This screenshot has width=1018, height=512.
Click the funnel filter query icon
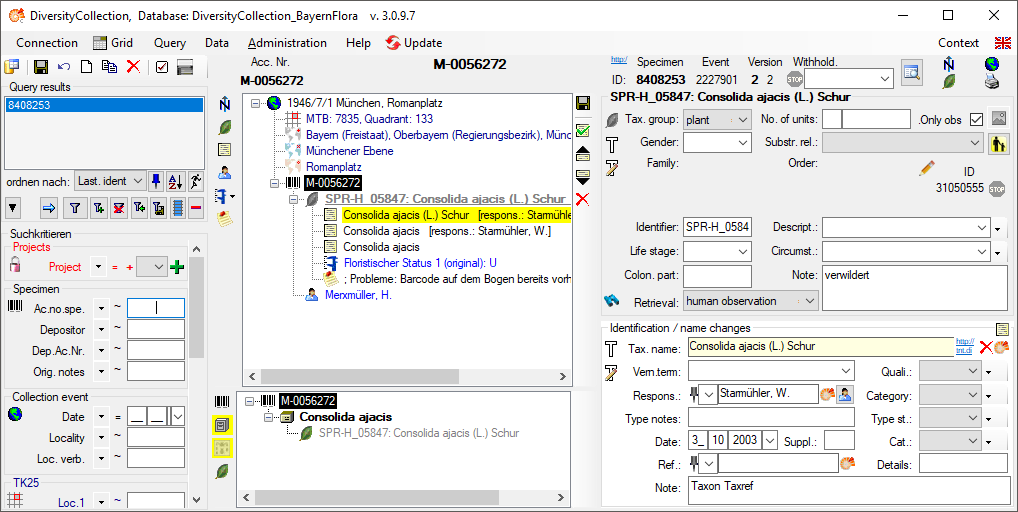[x=74, y=208]
